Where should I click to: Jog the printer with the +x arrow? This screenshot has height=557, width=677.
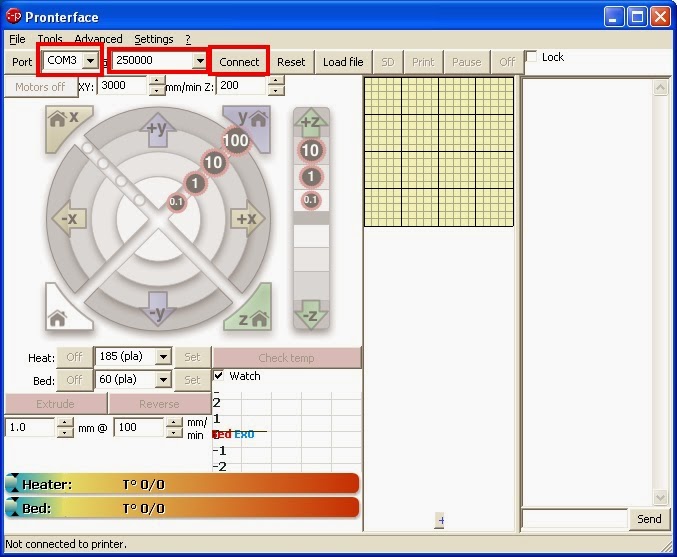(x=247, y=218)
